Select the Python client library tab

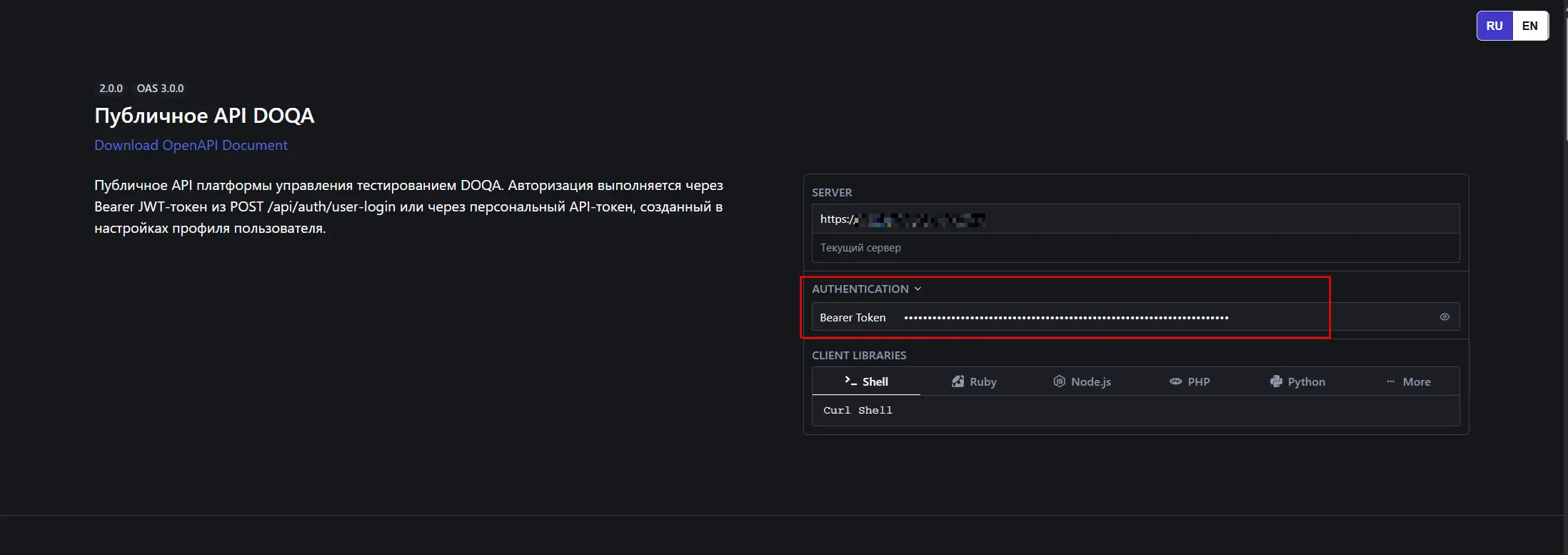1297,381
